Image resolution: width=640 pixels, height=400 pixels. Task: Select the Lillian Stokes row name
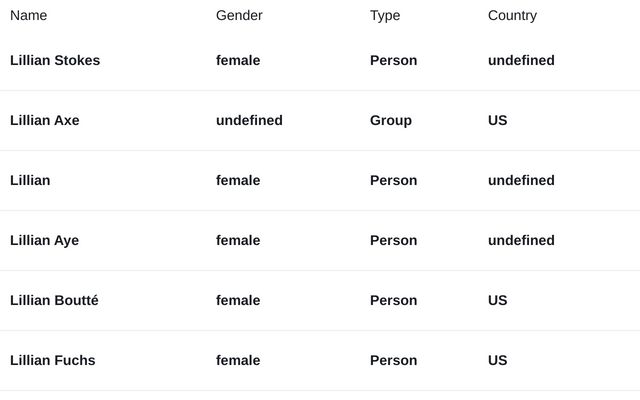(55, 60)
